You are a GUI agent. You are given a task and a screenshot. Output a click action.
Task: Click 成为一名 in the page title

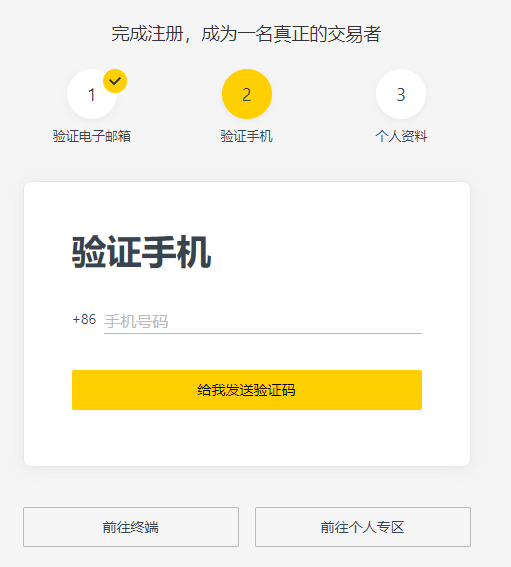(237, 34)
